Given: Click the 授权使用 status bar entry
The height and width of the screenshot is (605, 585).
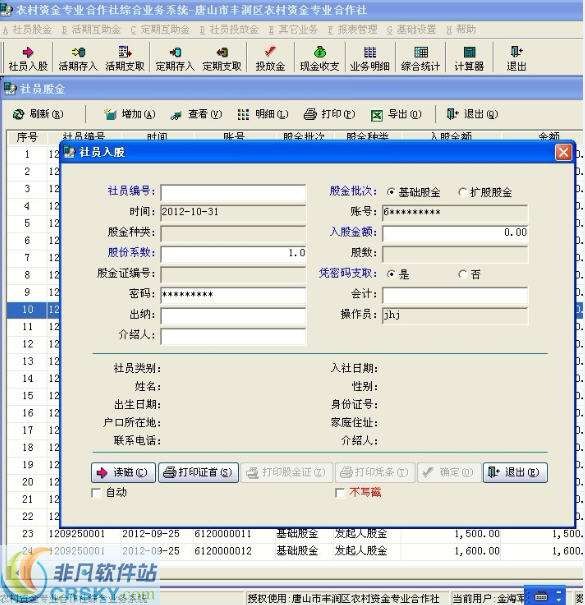Looking at the screenshot, I should tap(343, 599).
